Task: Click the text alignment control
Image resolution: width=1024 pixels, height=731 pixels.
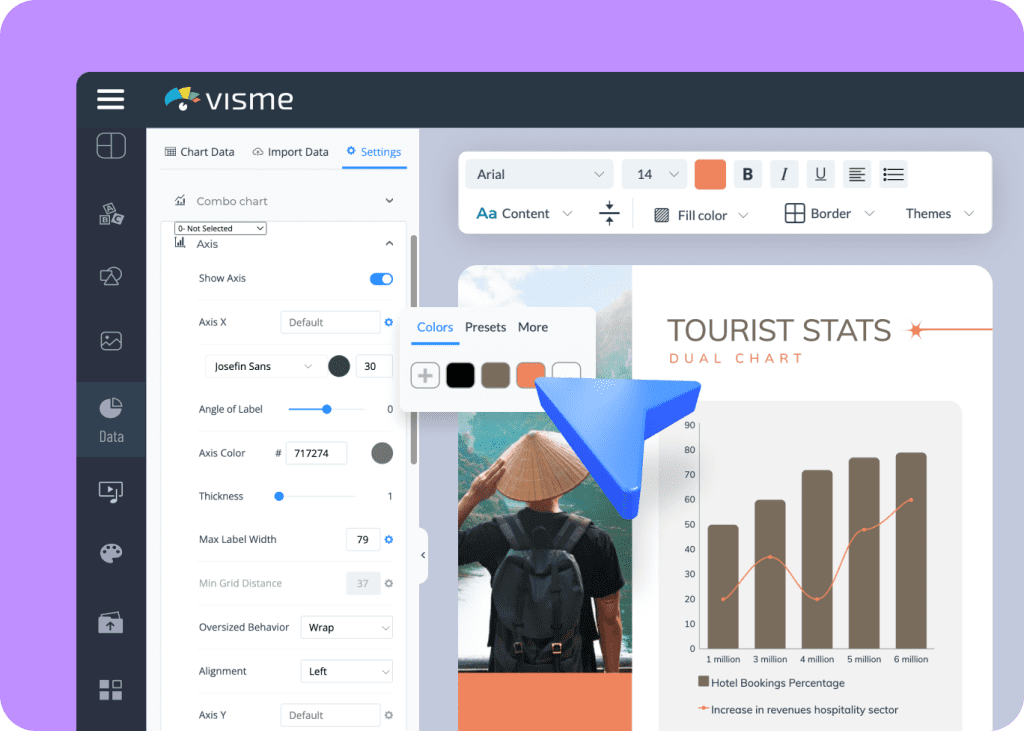Action: 857,174
